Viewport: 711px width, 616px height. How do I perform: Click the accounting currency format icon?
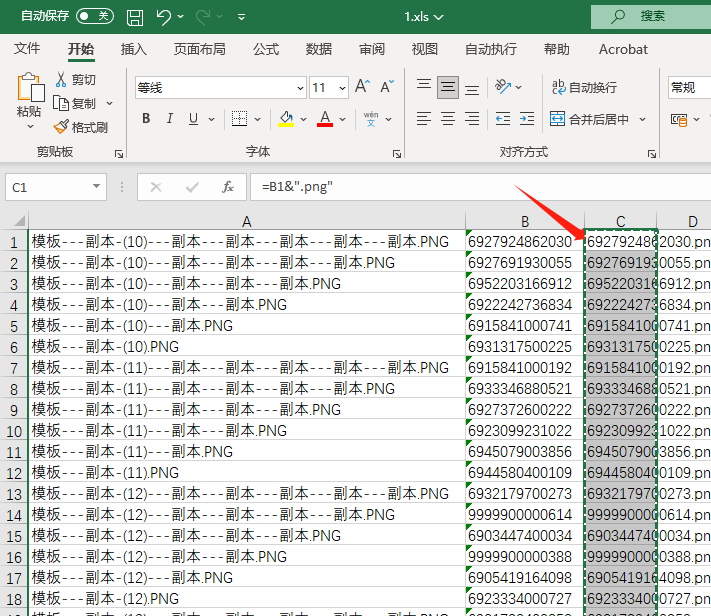coord(679,120)
